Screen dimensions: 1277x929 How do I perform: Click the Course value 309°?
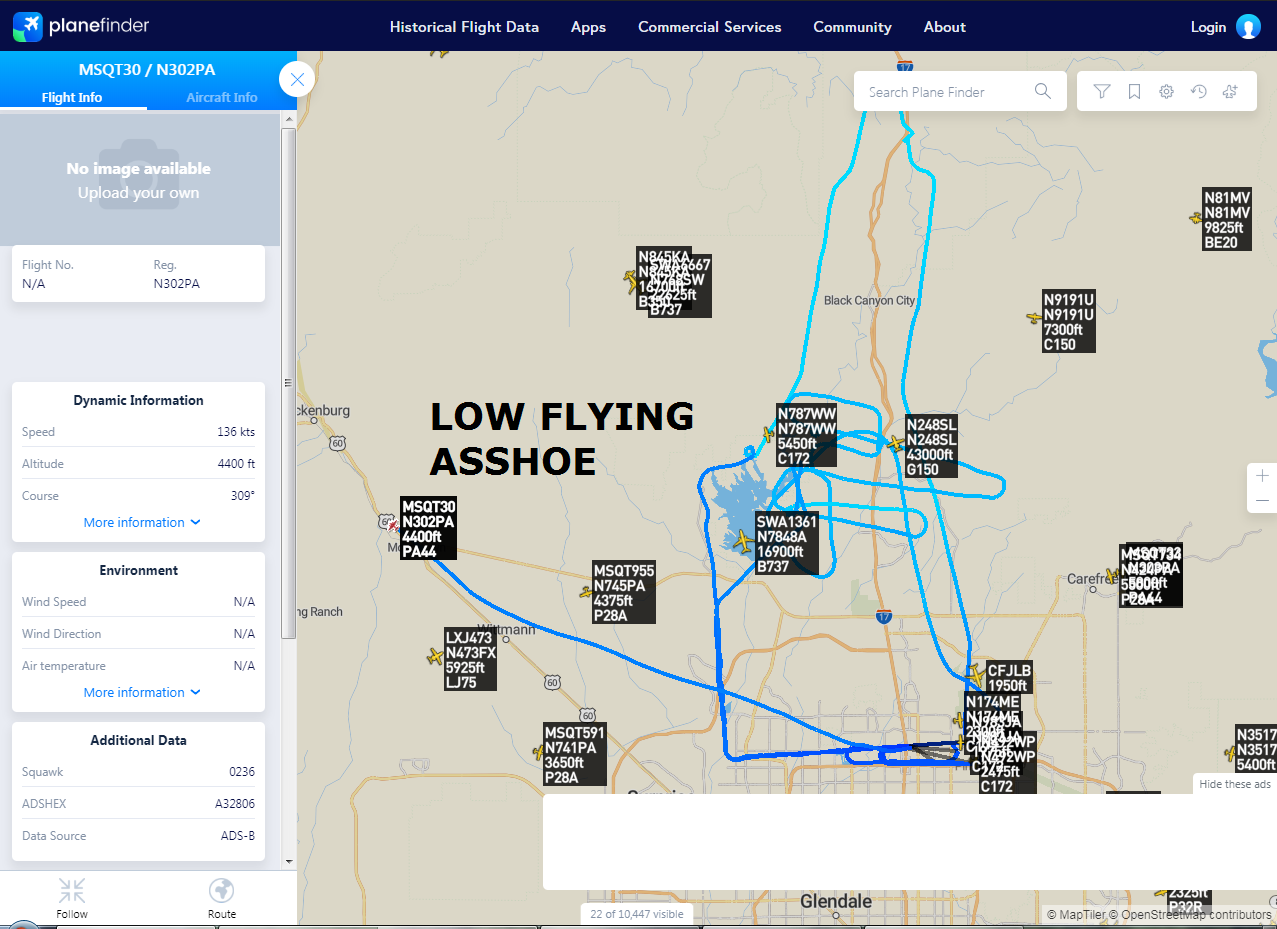243,496
